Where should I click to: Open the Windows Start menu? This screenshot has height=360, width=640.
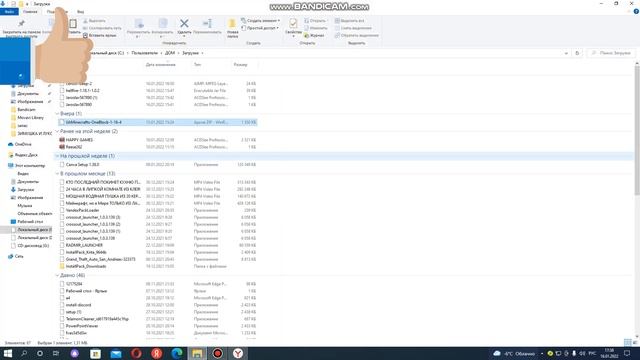(8, 353)
